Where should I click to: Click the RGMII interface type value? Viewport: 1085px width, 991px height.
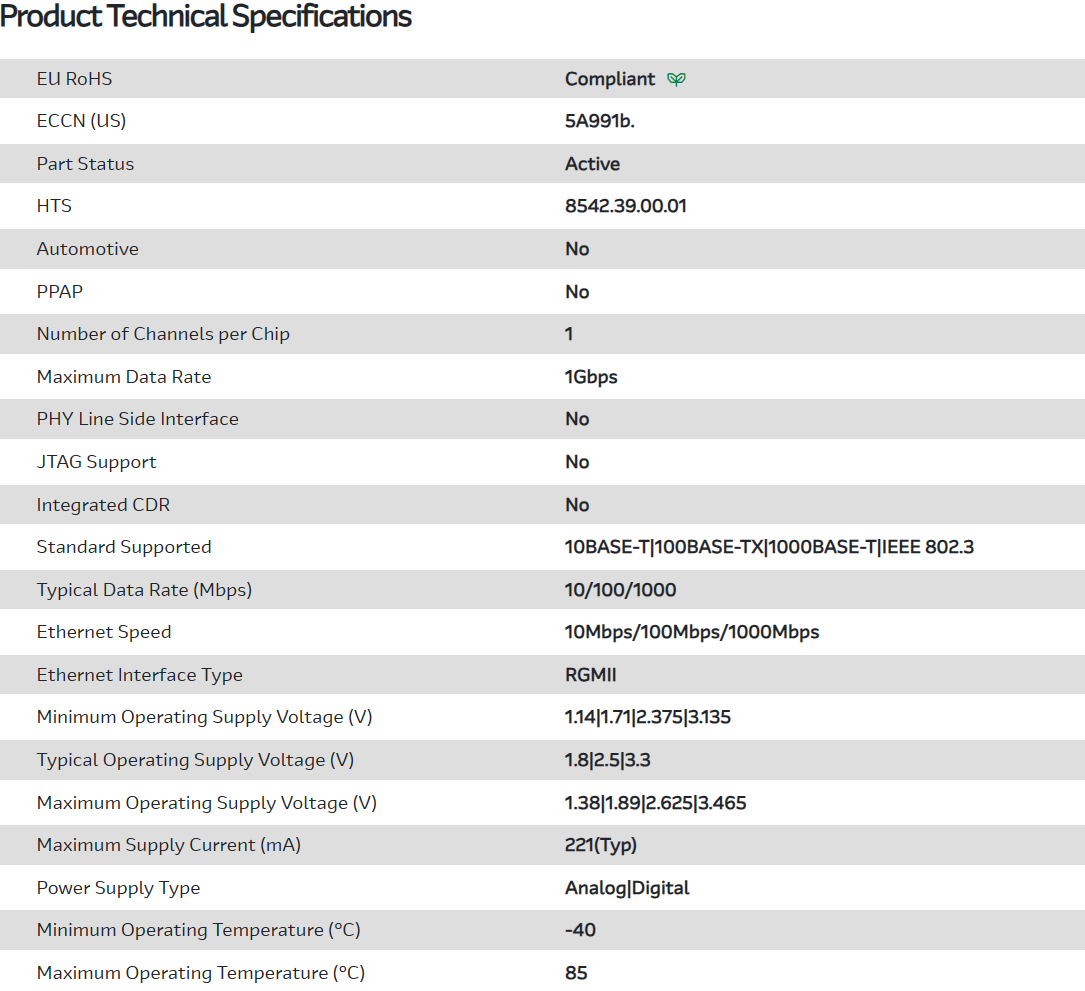coord(591,675)
